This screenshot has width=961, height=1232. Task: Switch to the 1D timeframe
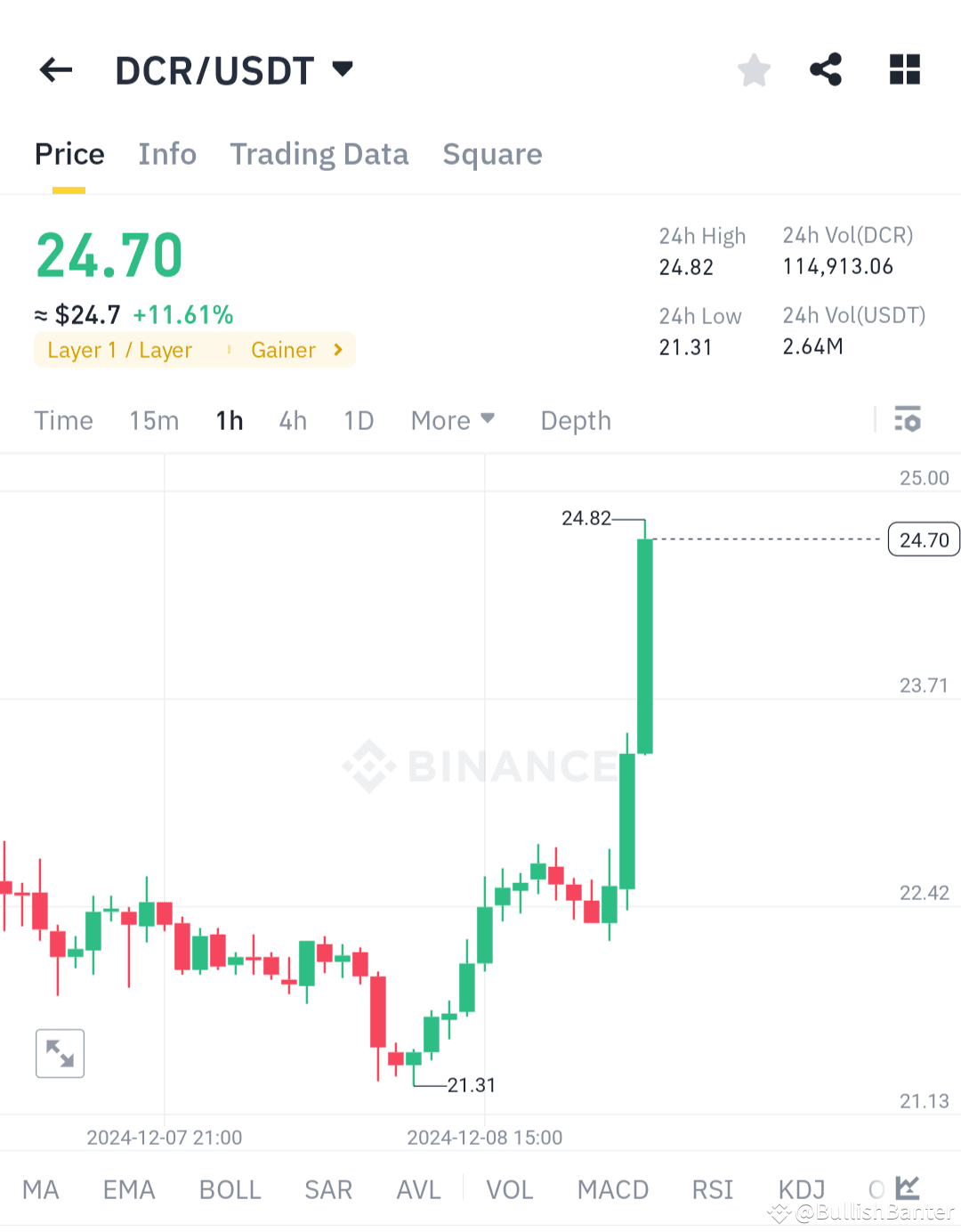[358, 419]
